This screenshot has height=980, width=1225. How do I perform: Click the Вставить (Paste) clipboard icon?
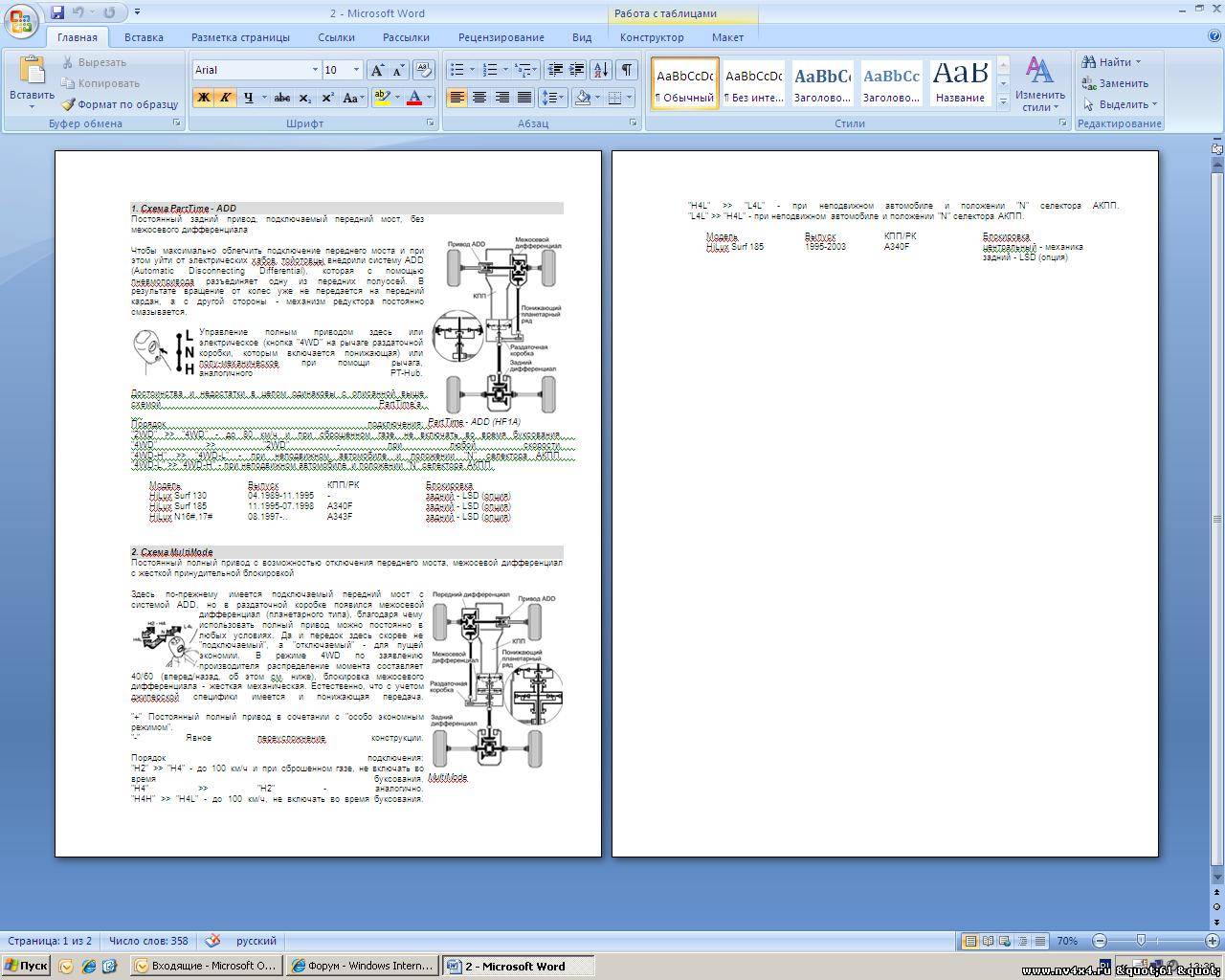(32, 70)
